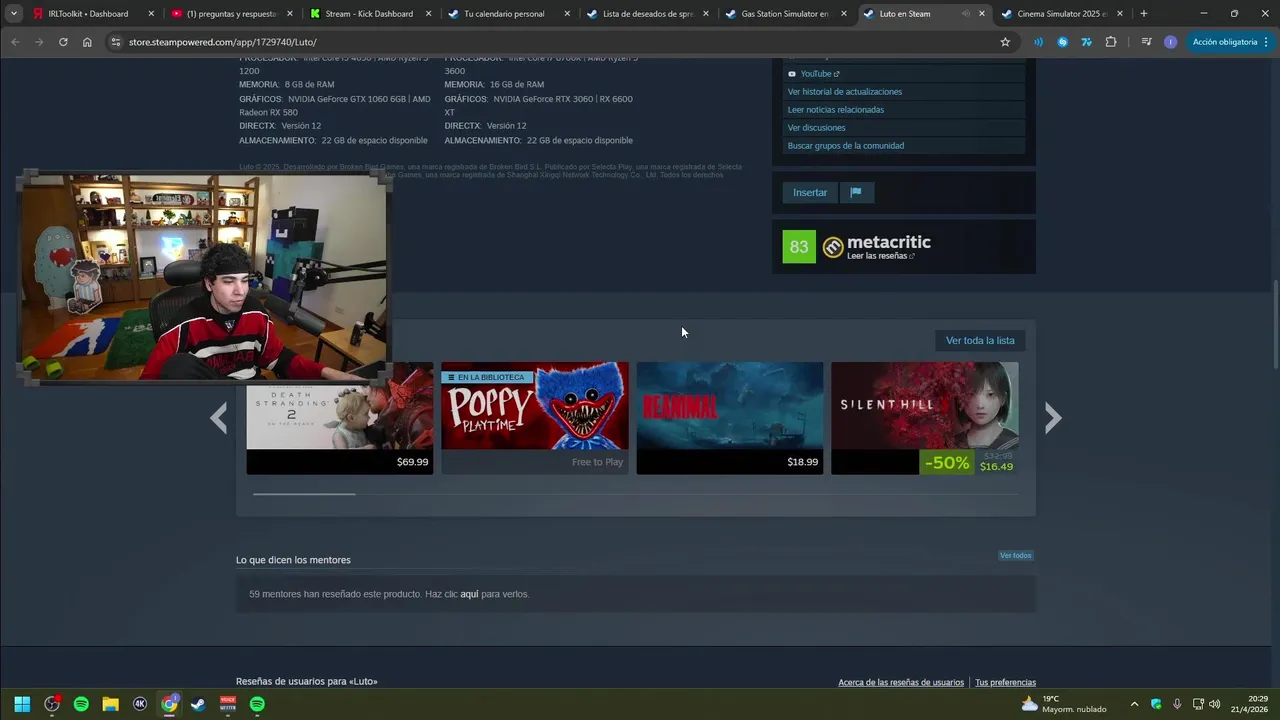1280x720 pixels.
Task: Open Death Stranding 2 game card
Action: coord(340,418)
